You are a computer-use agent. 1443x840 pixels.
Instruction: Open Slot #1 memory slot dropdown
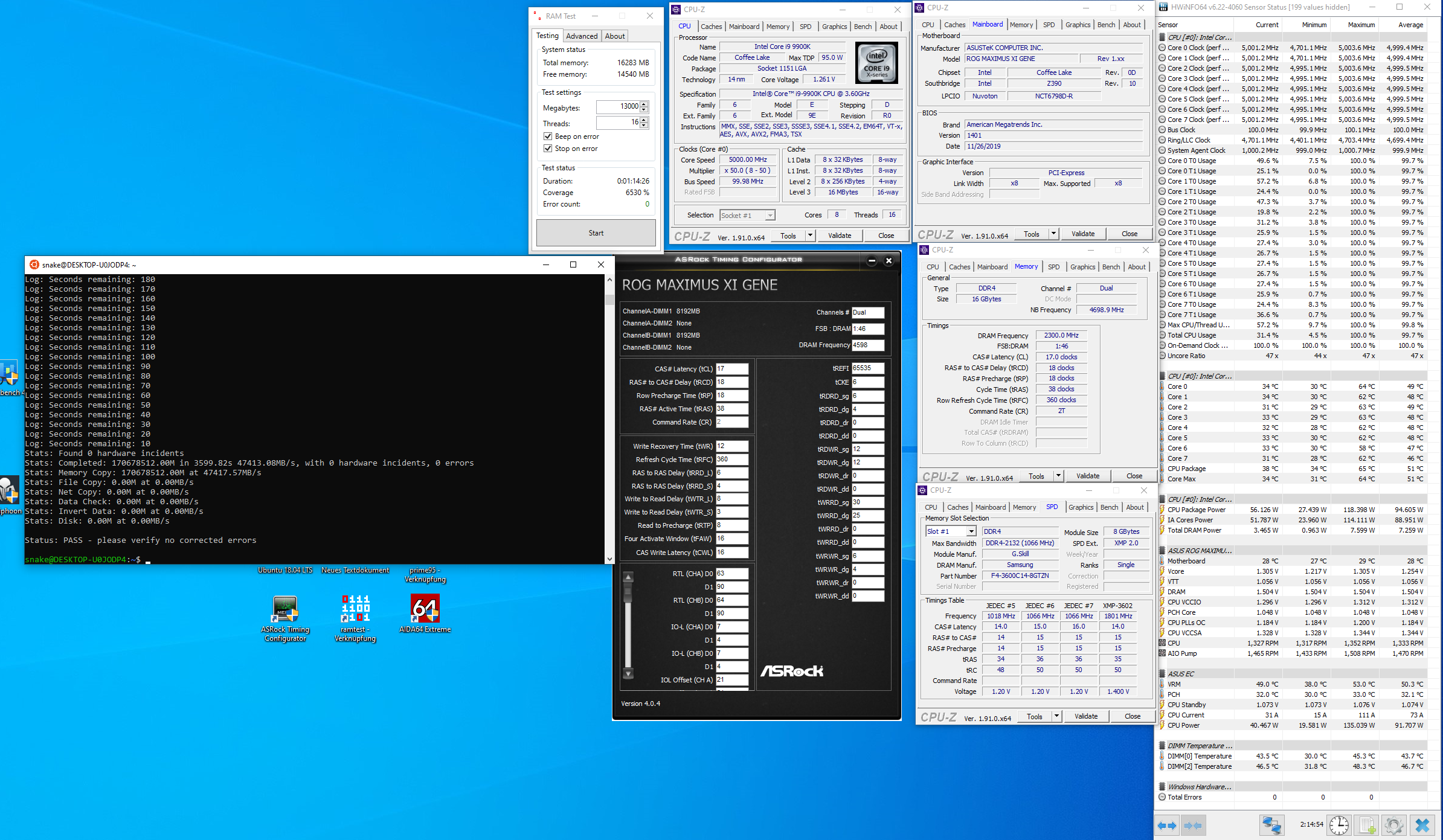click(971, 531)
